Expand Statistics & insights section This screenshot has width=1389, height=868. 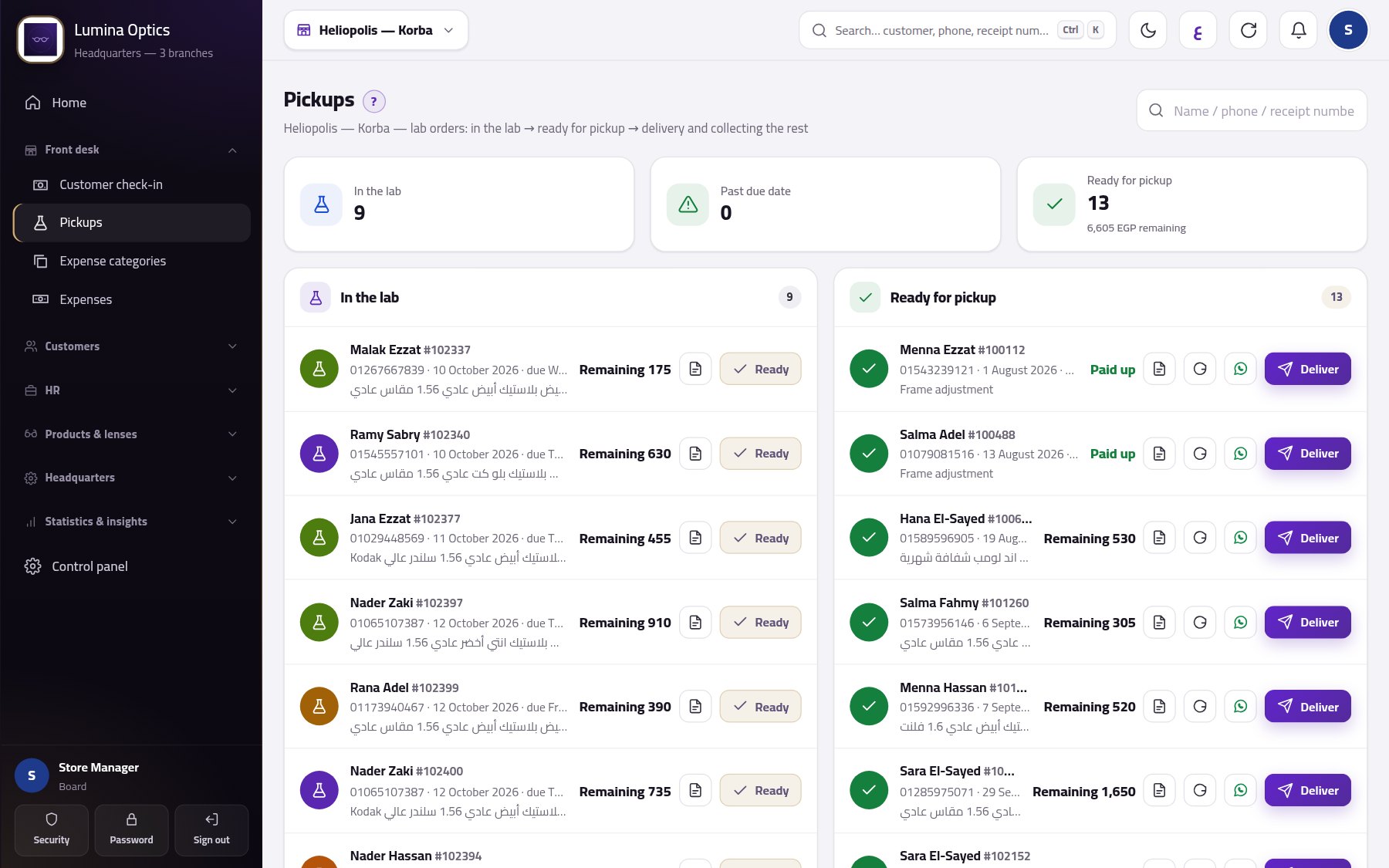131,522
